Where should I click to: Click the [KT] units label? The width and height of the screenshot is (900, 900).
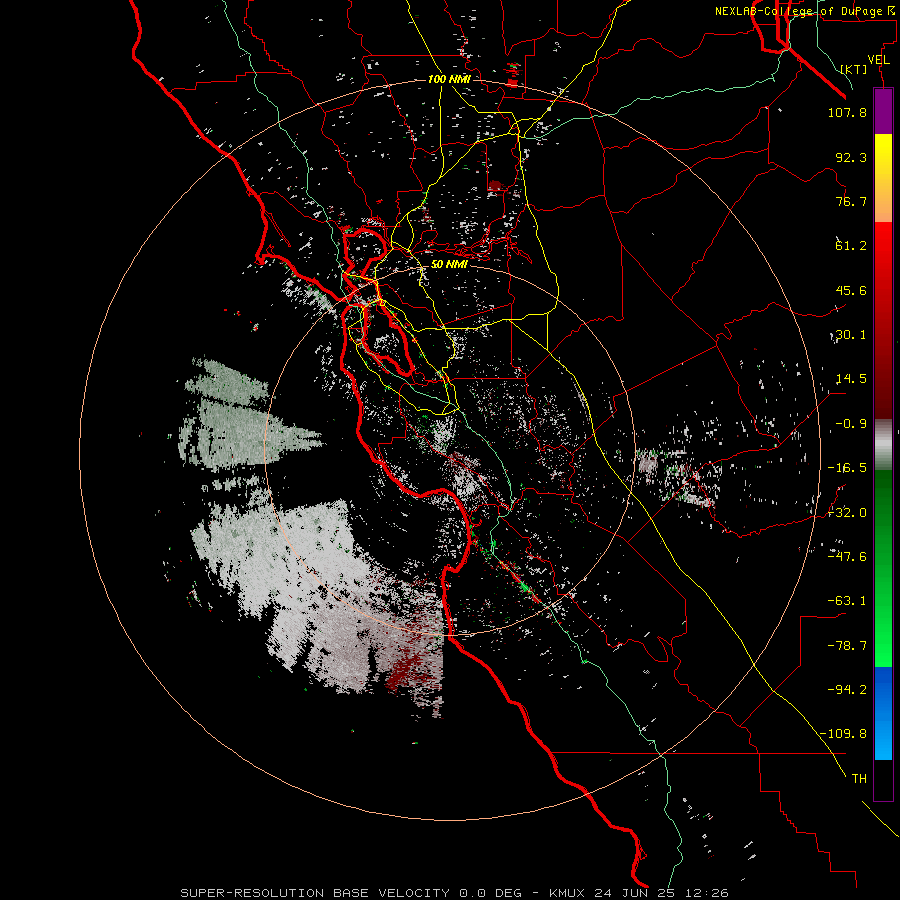pos(854,69)
